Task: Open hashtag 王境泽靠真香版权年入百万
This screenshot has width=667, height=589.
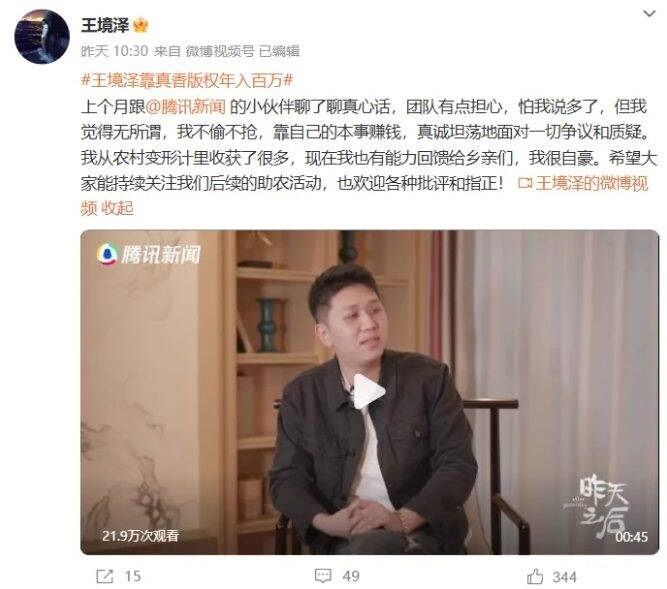Action: [187, 80]
